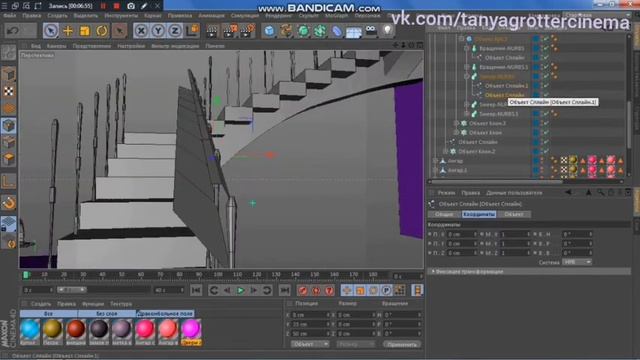Open the Система HPB dropdown
The image size is (640, 360).
[577, 262]
